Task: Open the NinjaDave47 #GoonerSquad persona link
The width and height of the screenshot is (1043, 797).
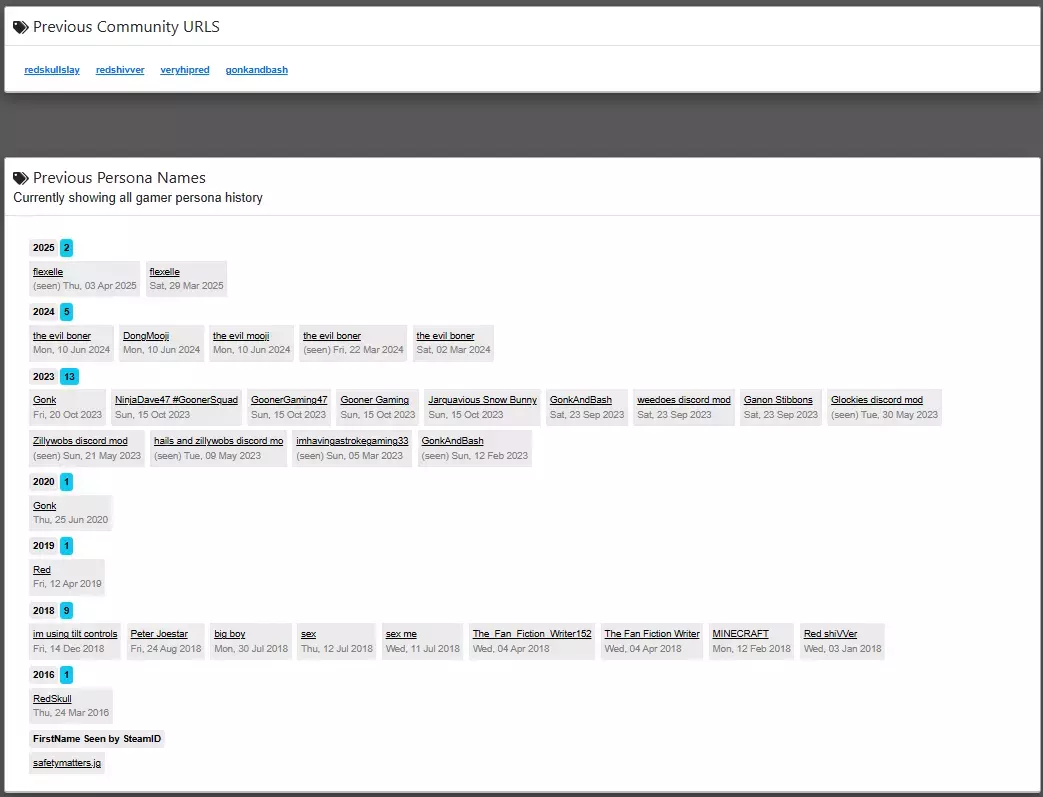Action: coord(176,400)
